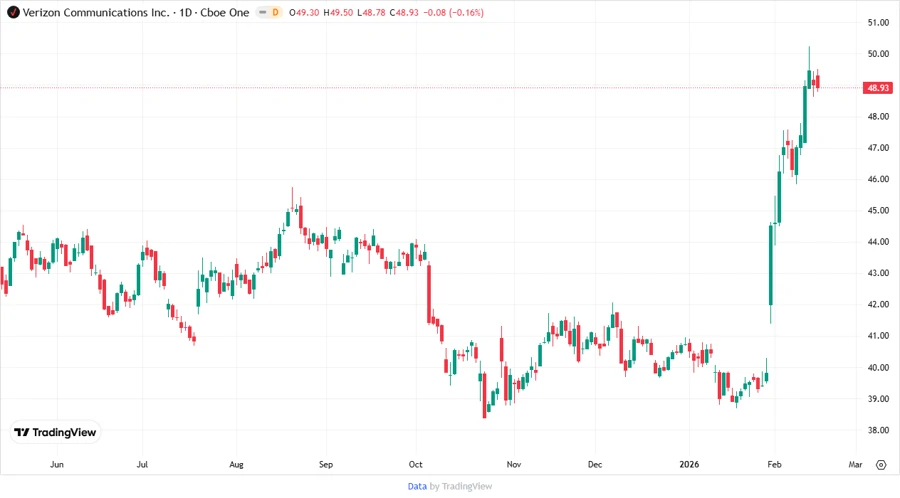Click the Mar label on time axis
The width and height of the screenshot is (900, 498).
coord(855,464)
